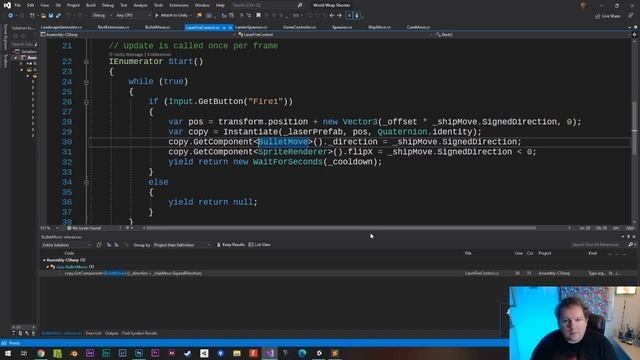Click the Attach to Unity button

[171, 16]
